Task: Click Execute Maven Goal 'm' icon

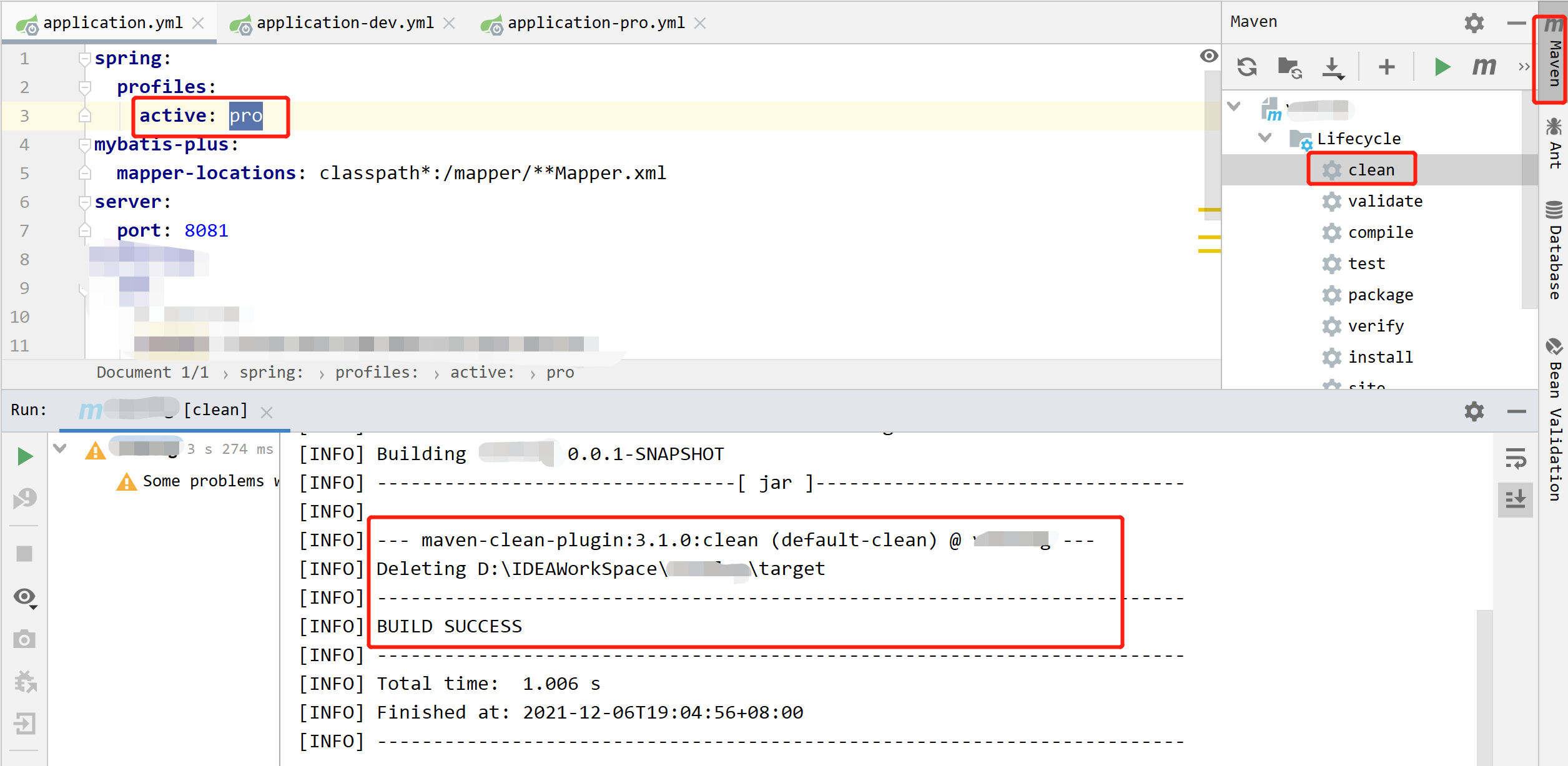Action: pos(1484,66)
